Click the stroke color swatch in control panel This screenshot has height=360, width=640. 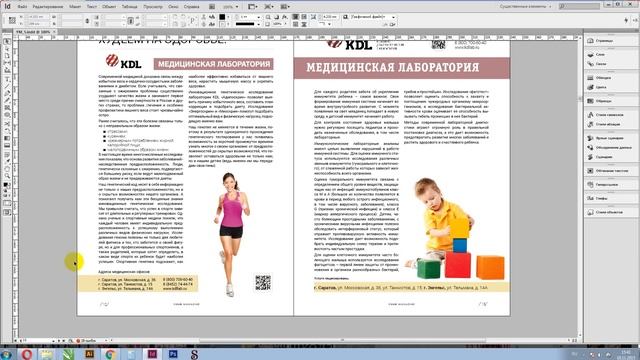pos(222,24)
